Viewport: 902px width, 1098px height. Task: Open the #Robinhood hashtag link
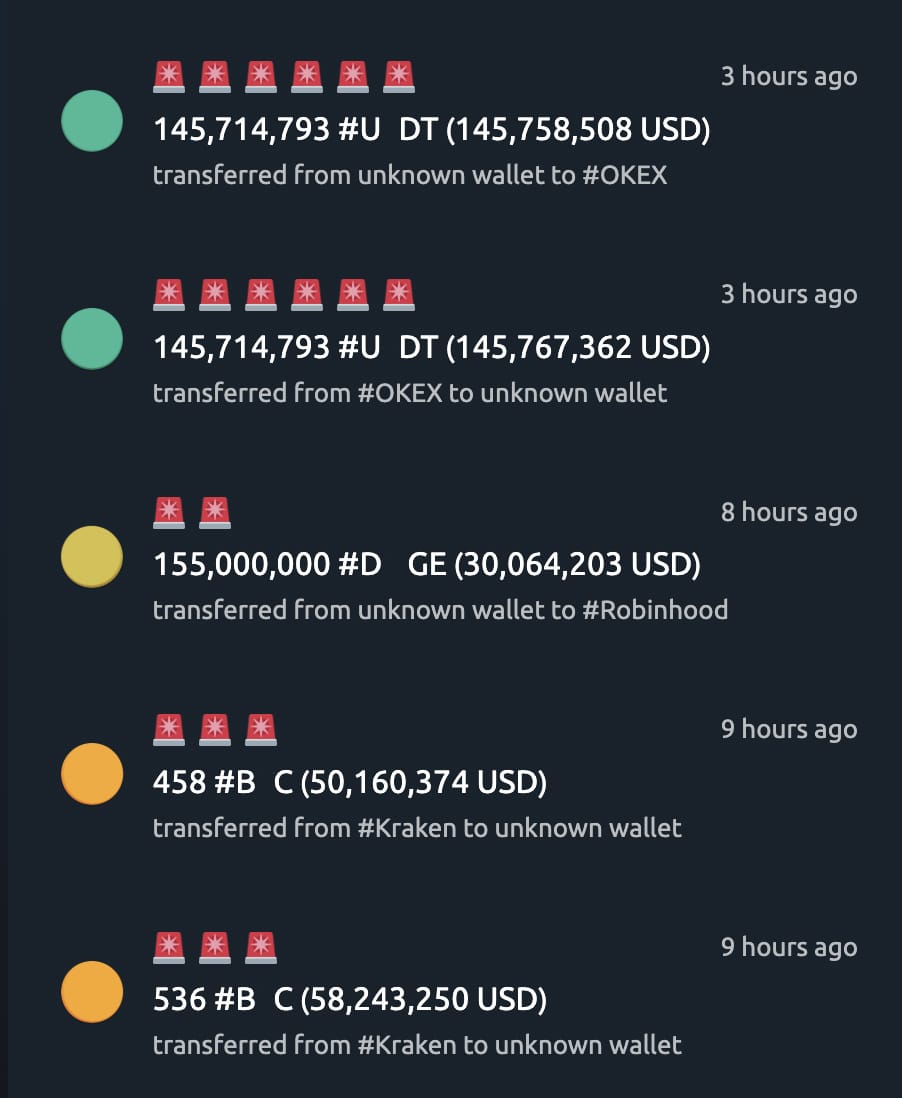click(x=655, y=610)
